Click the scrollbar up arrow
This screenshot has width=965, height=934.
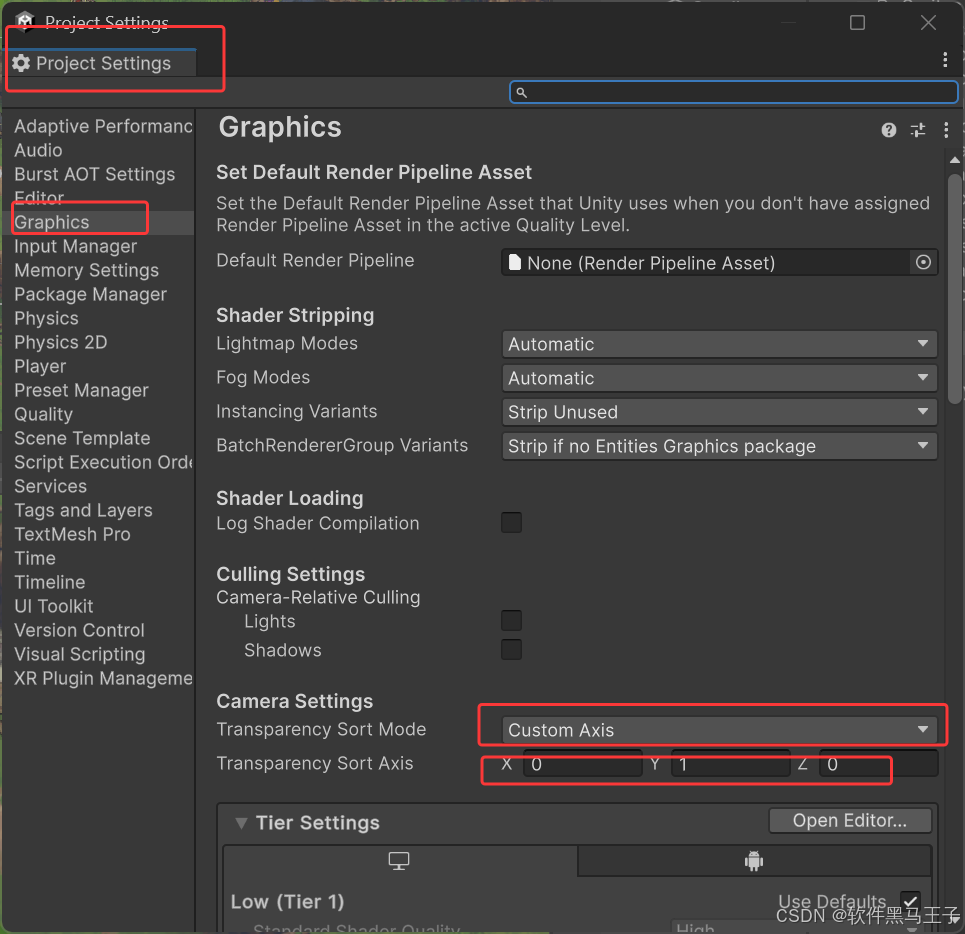pyautogui.click(x=955, y=160)
